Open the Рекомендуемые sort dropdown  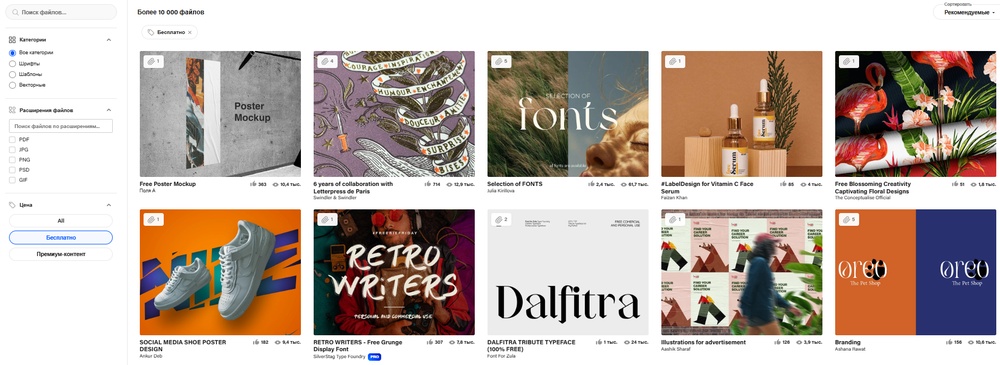point(967,12)
